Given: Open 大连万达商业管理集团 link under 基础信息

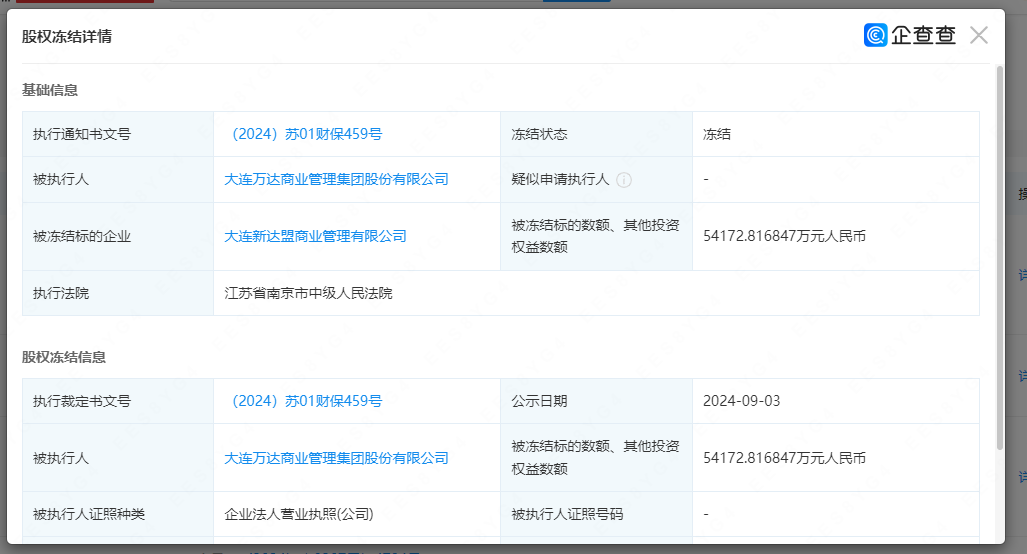Looking at the screenshot, I should 336,180.
